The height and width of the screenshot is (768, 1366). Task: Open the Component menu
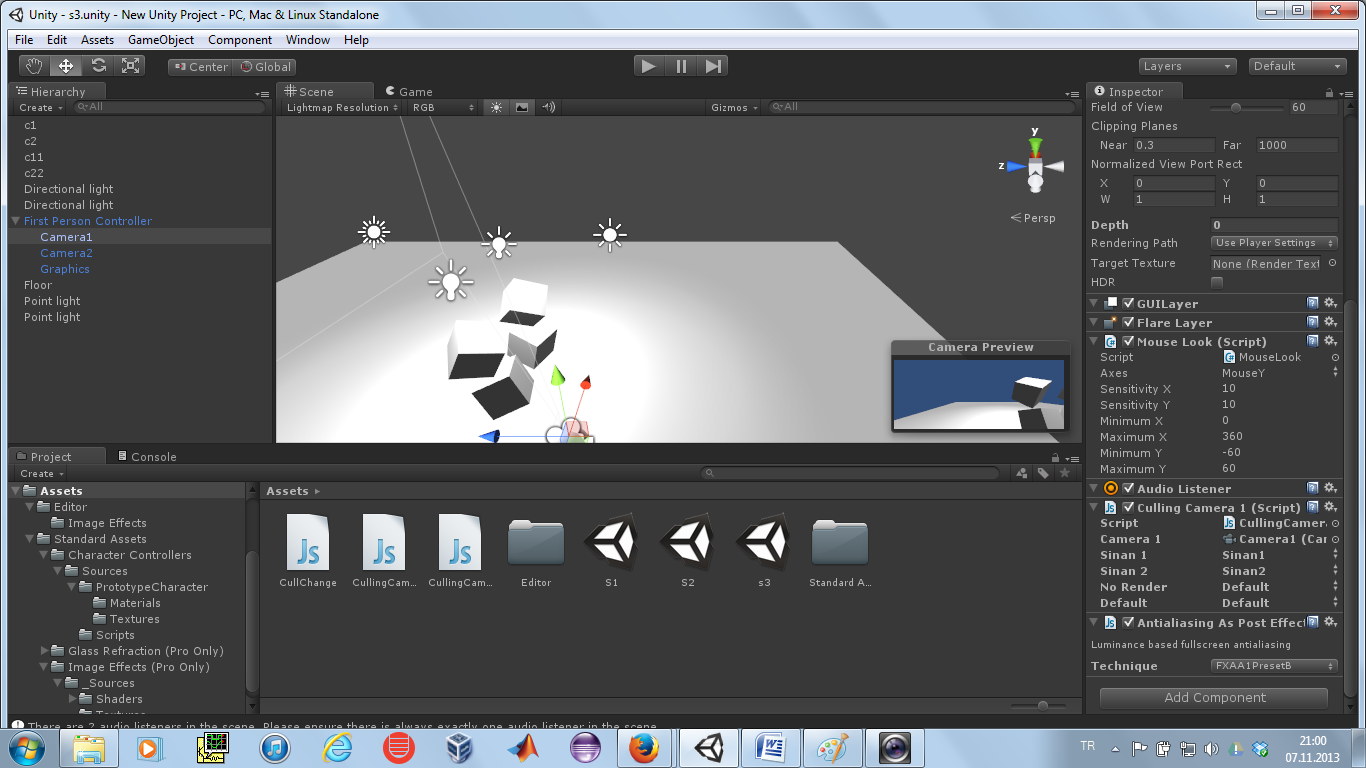240,40
